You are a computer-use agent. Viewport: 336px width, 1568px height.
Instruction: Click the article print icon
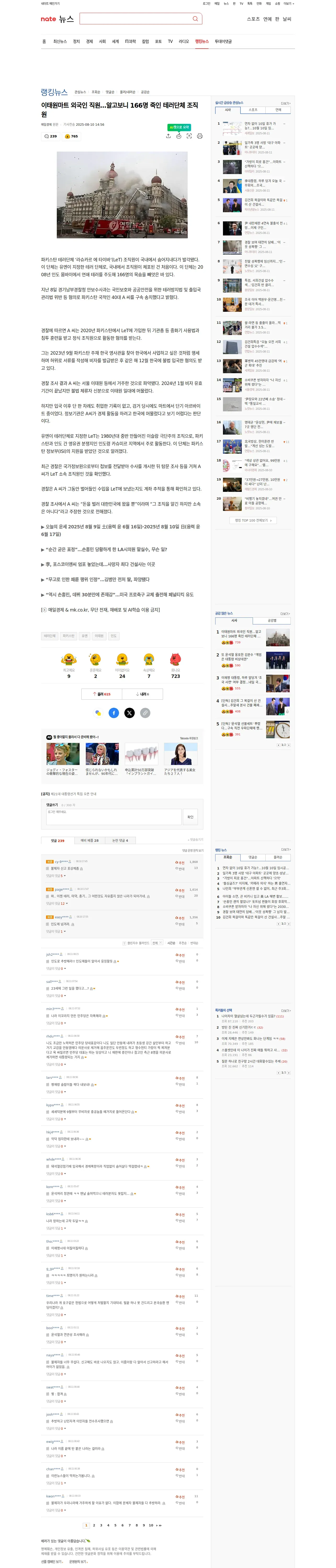199,136
